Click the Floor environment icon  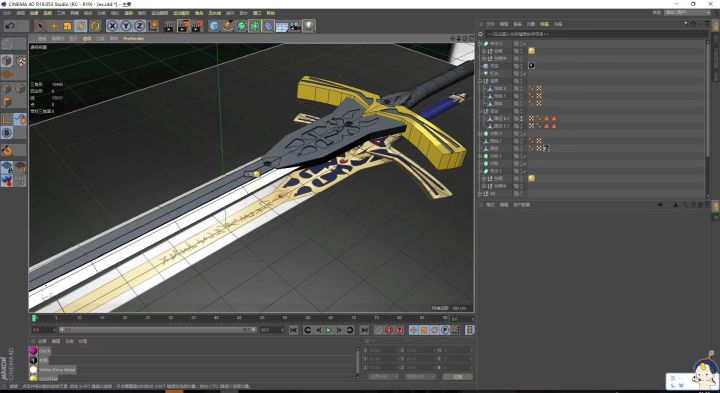pos(282,26)
